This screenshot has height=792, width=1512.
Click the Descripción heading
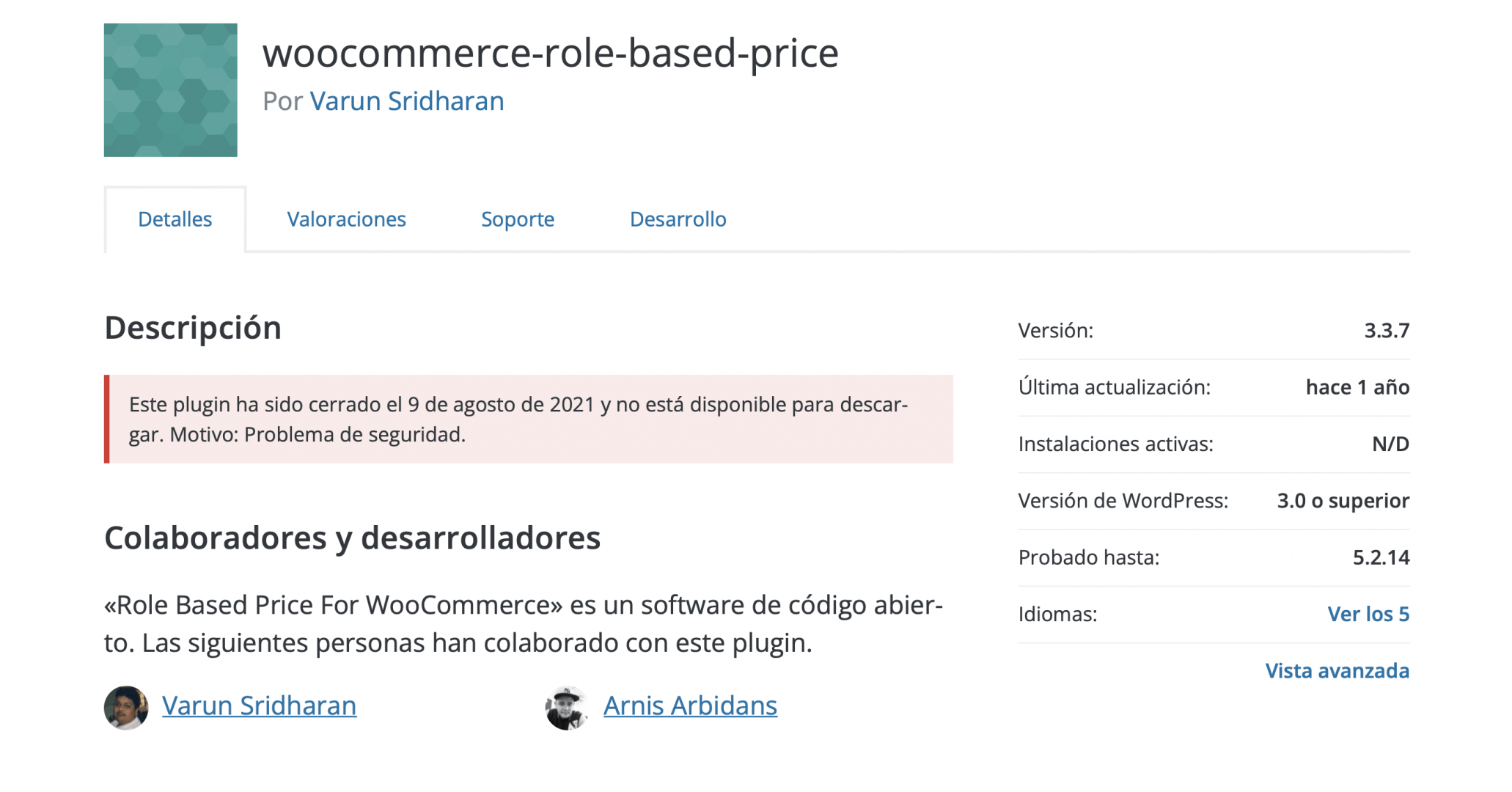(x=193, y=328)
